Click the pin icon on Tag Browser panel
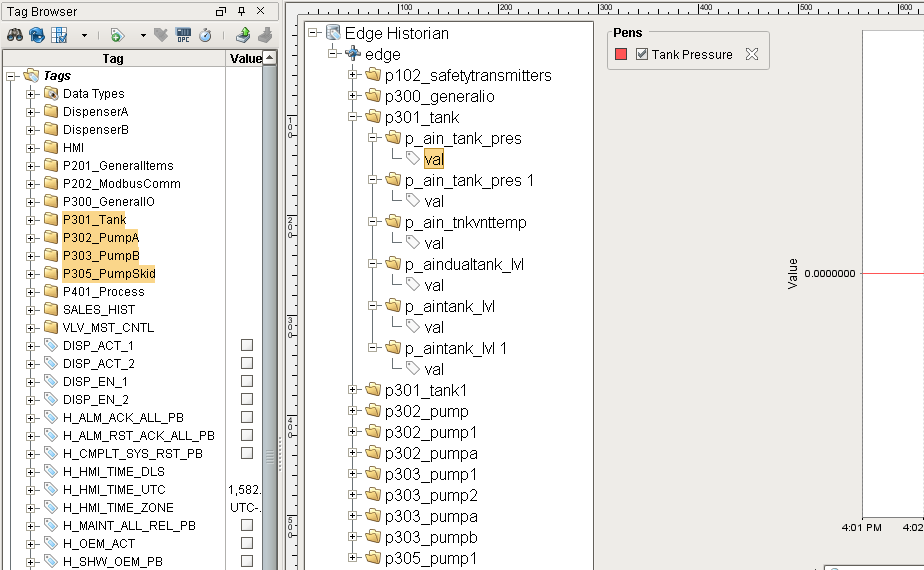Image resolution: width=924 pixels, height=570 pixels. click(241, 11)
